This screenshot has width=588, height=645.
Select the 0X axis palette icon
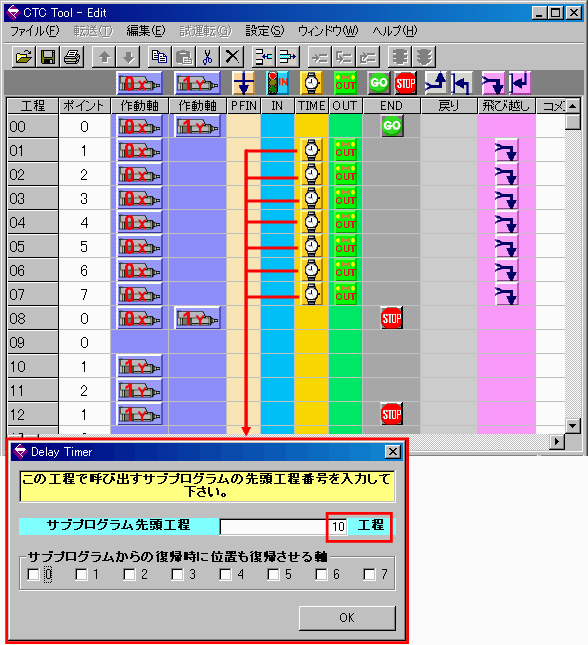[x=139, y=84]
